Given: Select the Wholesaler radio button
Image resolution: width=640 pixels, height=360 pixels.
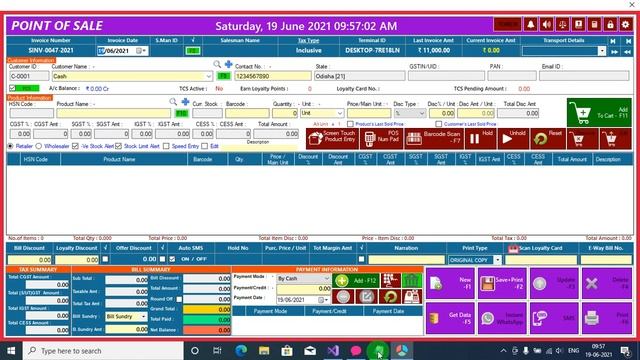Looking at the screenshot, I should coord(38,146).
